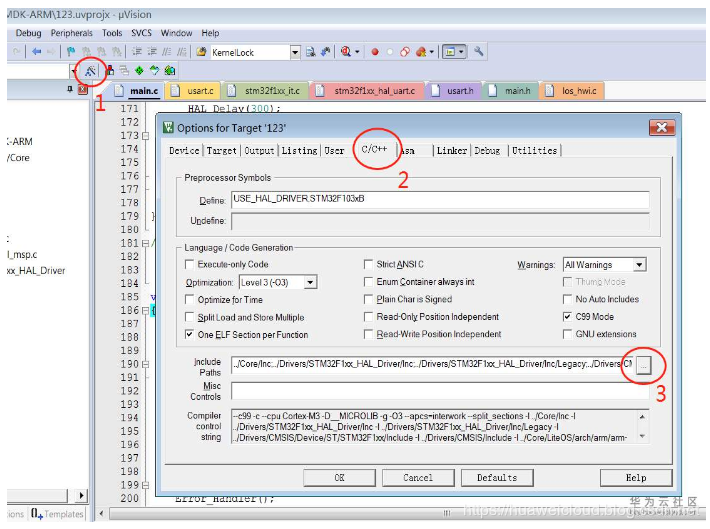
Task: Open window layout icon
Action: [450, 52]
